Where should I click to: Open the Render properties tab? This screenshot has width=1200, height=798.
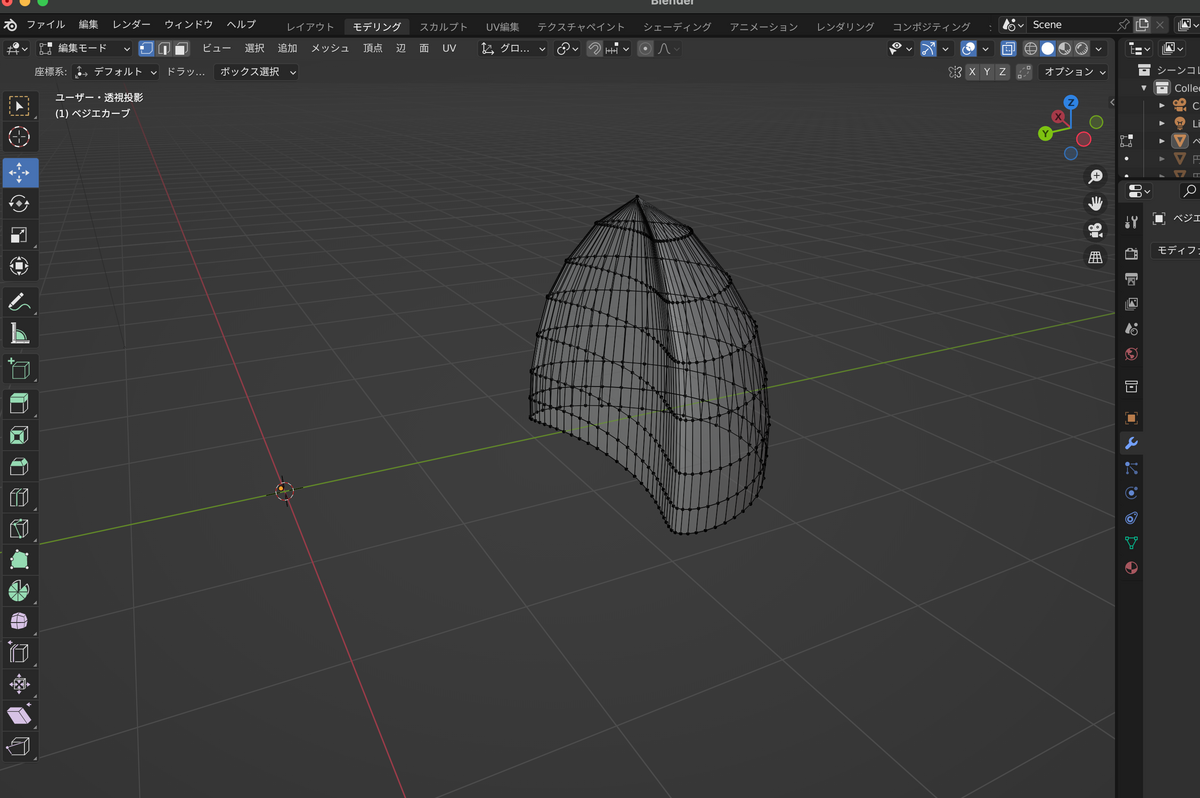pyautogui.click(x=1131, y=254)
